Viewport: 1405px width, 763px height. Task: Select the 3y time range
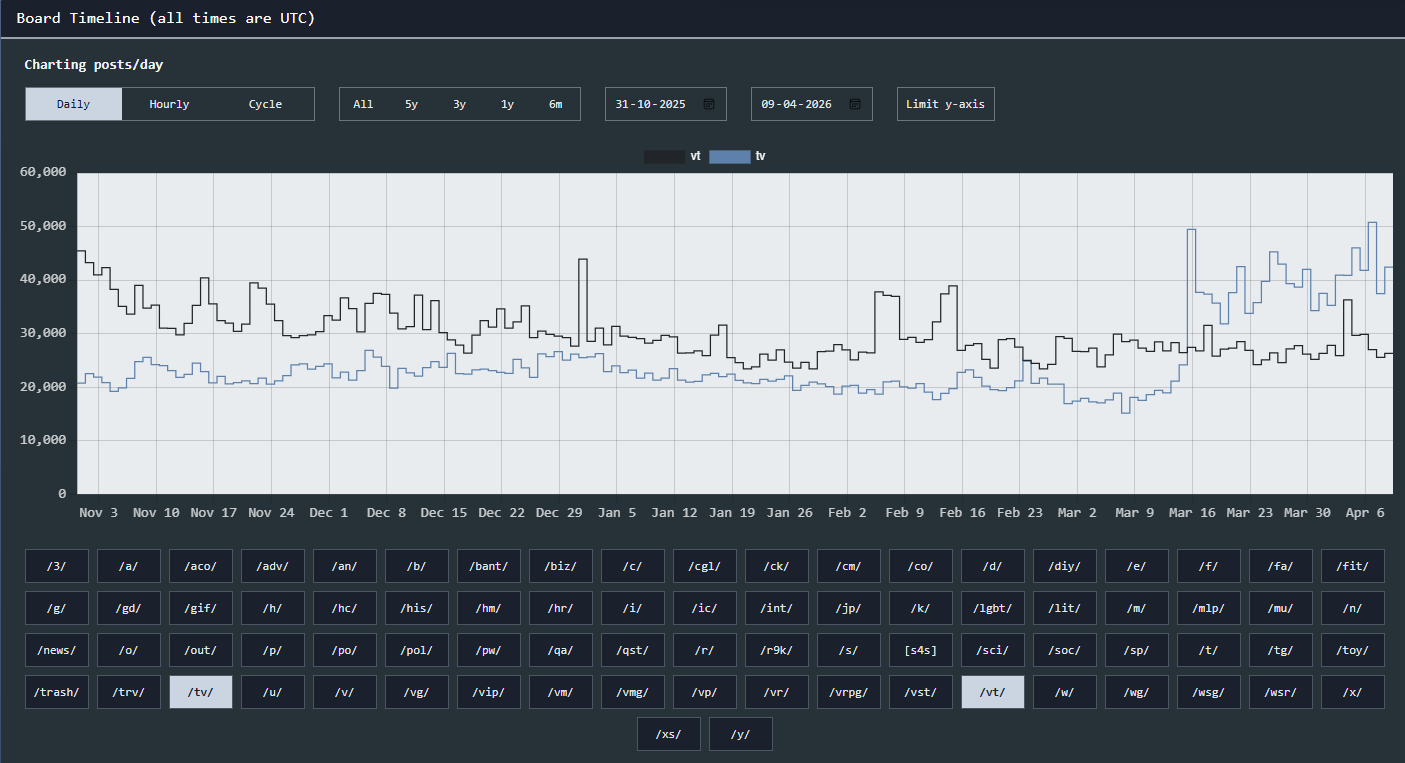[459, 104]
